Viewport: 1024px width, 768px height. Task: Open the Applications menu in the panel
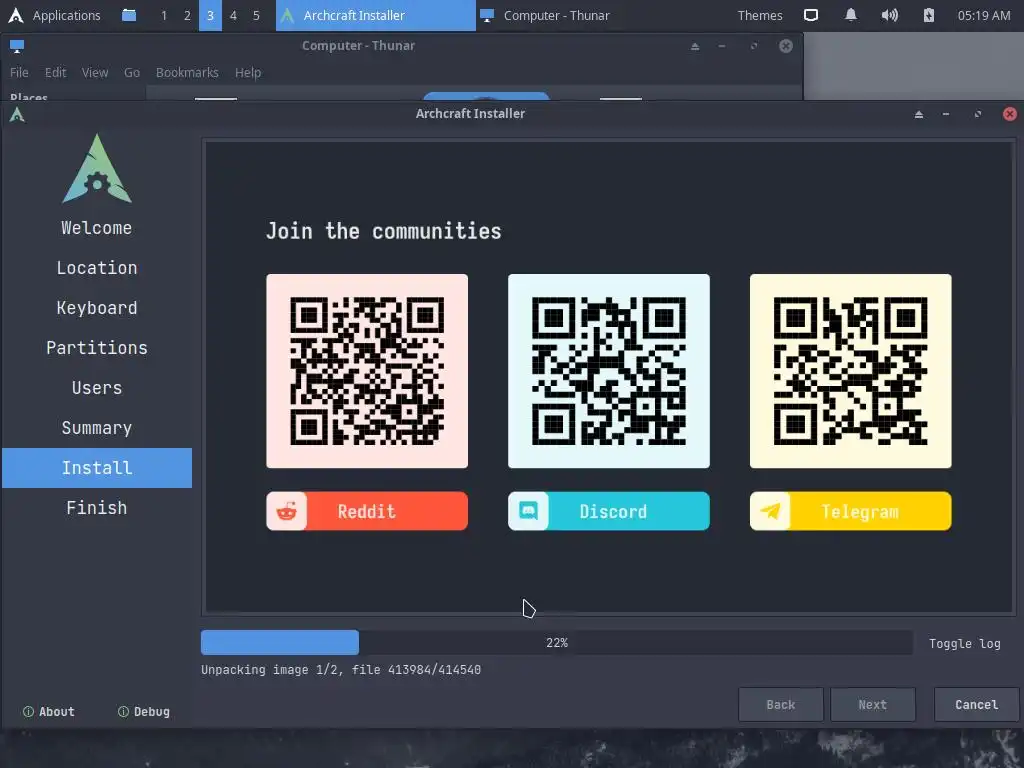(54, 15)
